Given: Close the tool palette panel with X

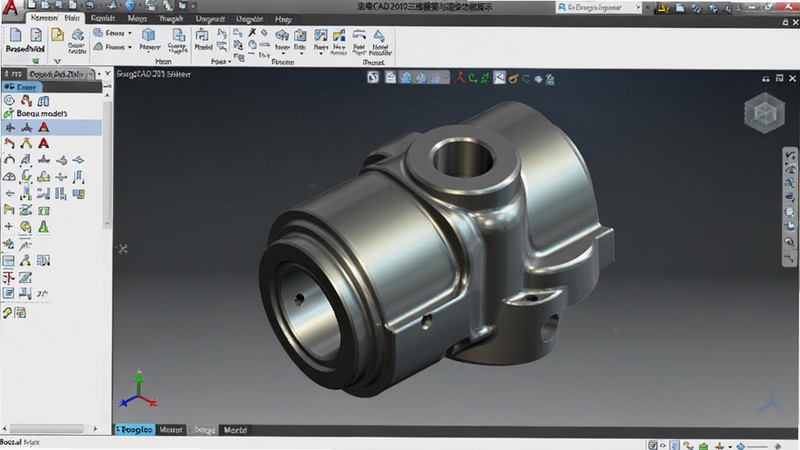Looking at the screenshot, I should (108, 73).
